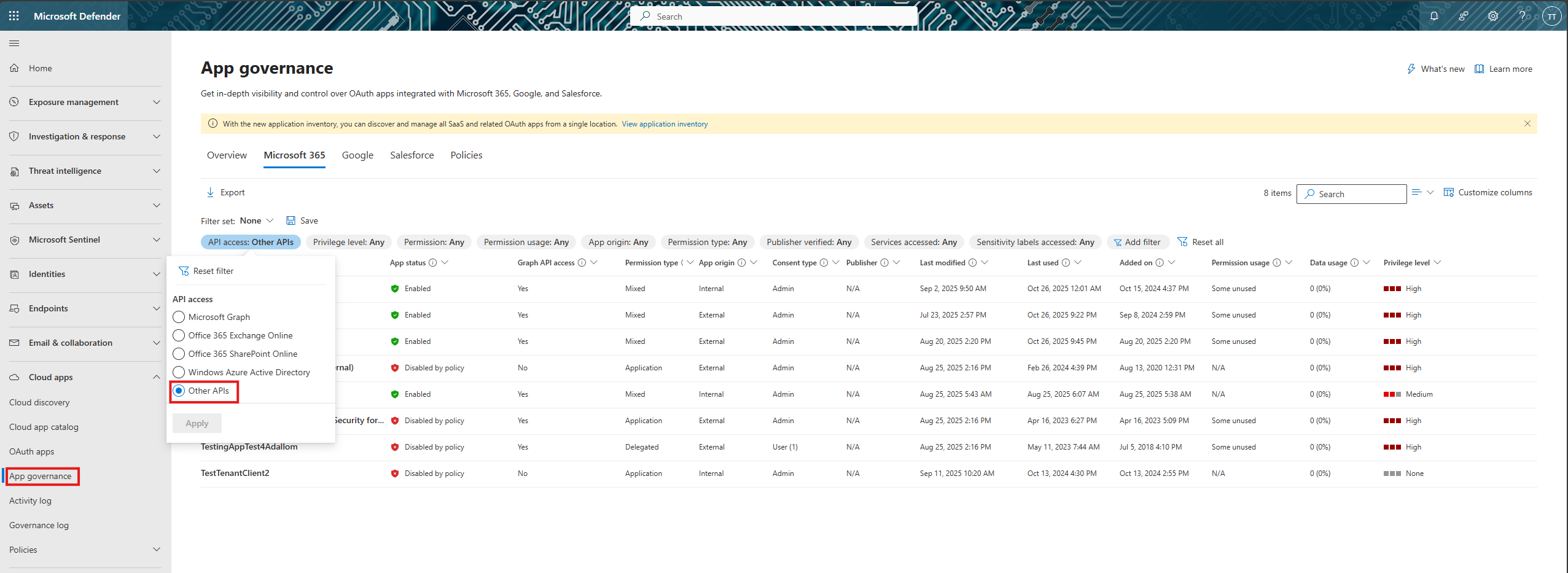Click Reset filter in the popup
1568x573 pixels.
click(x=206, y=271)
